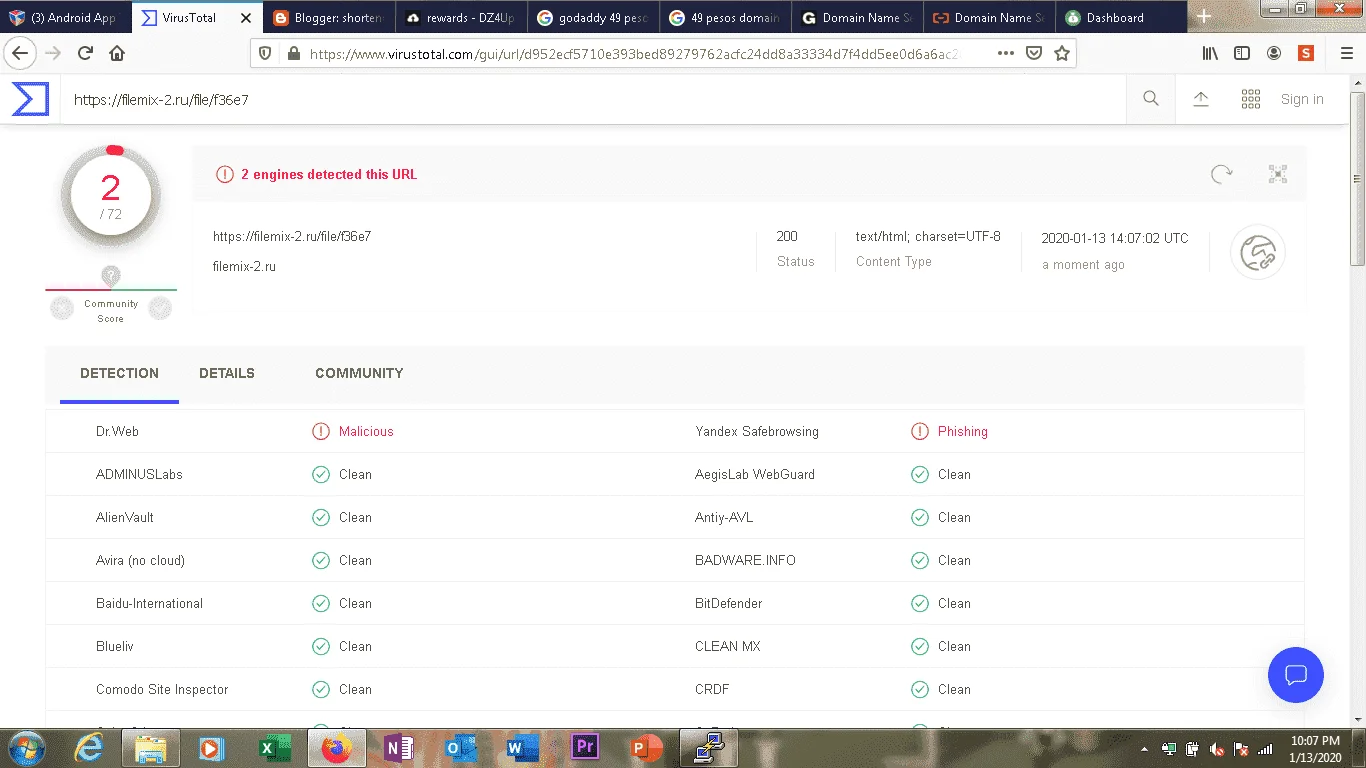Click the Yandex Safebrowsing engine name
The image size is (1366, 768).
(x=757, y=432)
